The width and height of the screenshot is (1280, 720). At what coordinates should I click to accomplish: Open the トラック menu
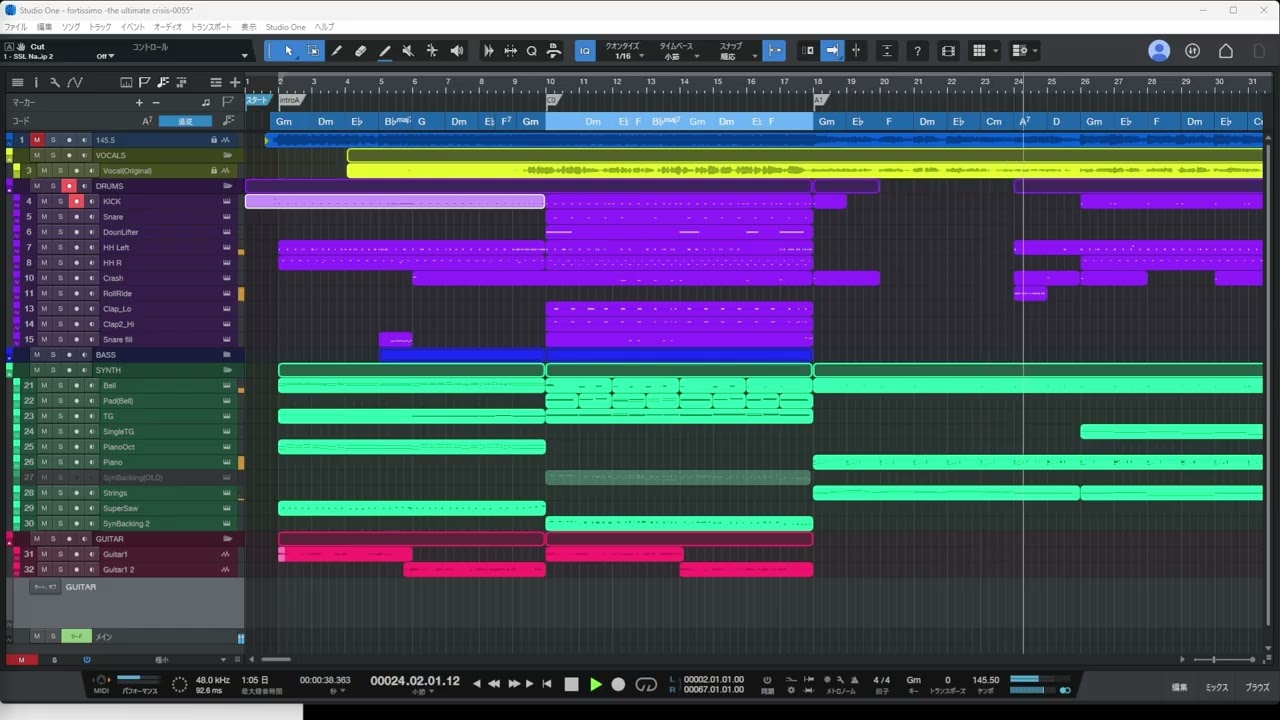pos(100,27)
